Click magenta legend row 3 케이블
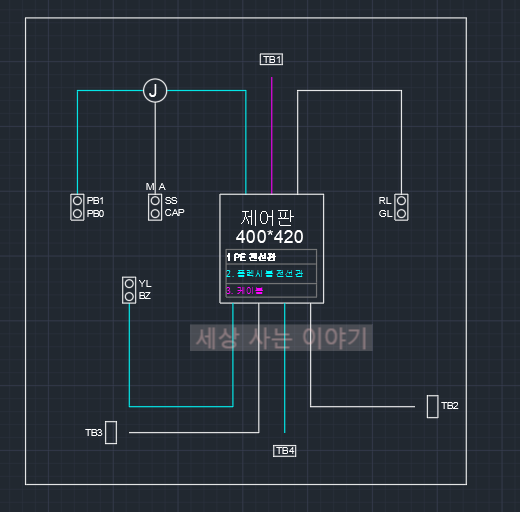This screenshot has width=520, height=512. (271, 290)
